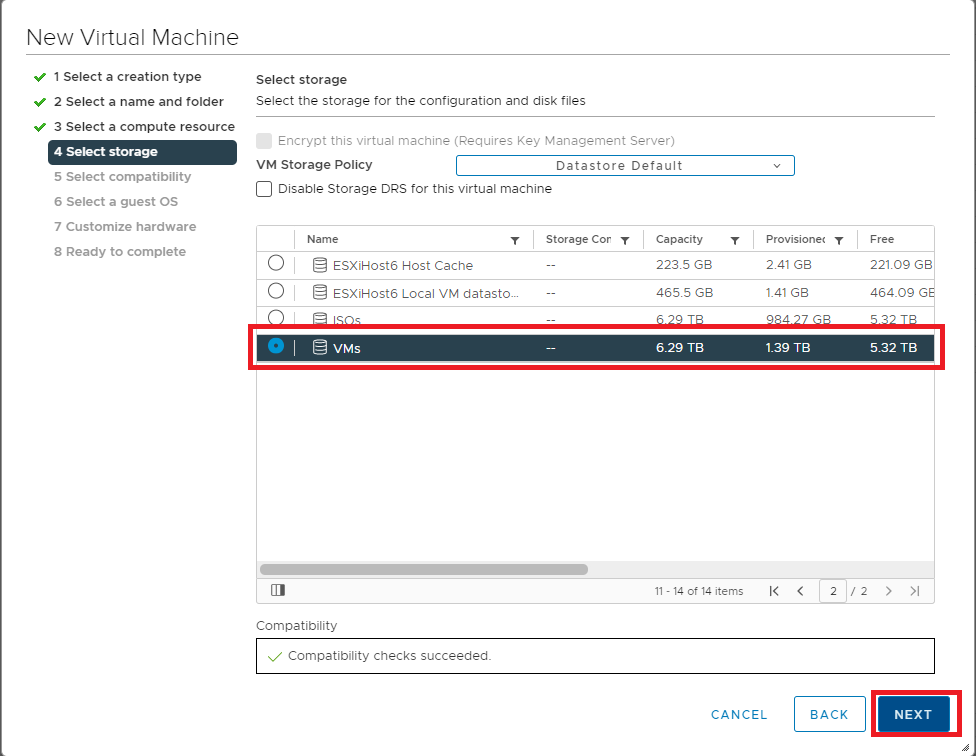Click the Provisioned column filter icon
This screenshot has width=976, height=756.
tap(839, 240)
